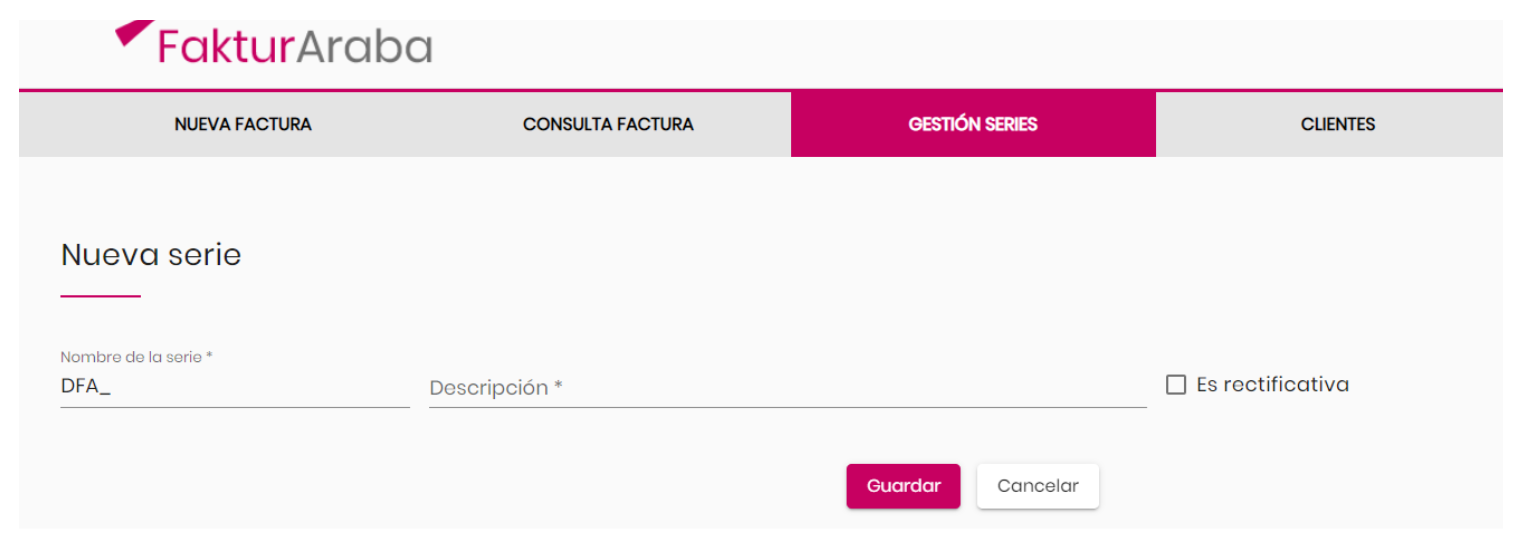The width and height of the screenshot is (1520, 542).
Task: Click the Nombre de la serie label
Action: tap(136, 356)
